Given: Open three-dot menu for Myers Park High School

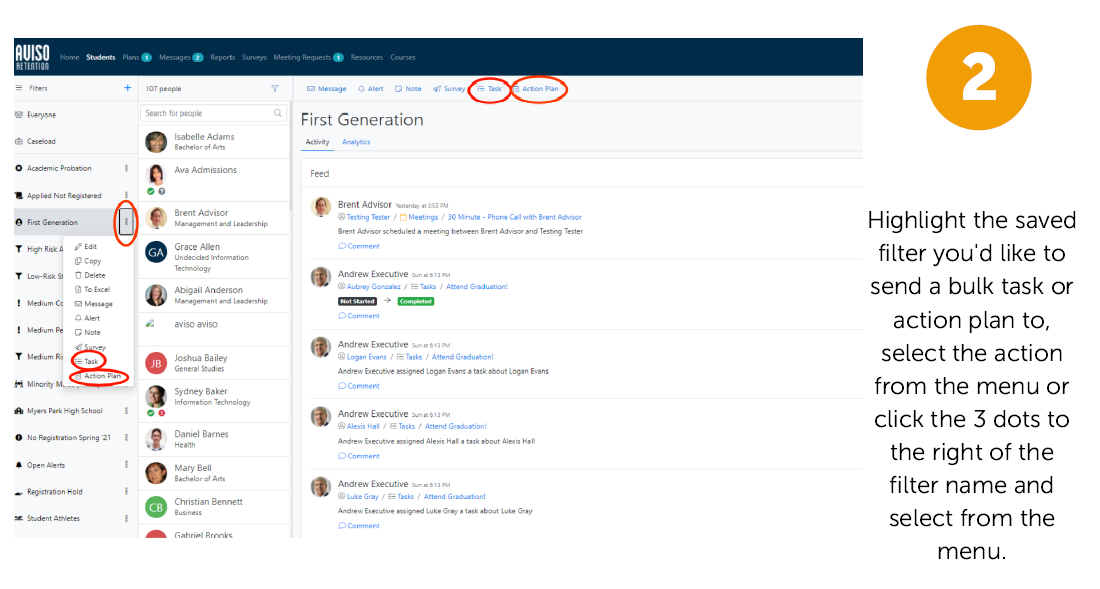Looking at the screenshot, I should point(126,411).
